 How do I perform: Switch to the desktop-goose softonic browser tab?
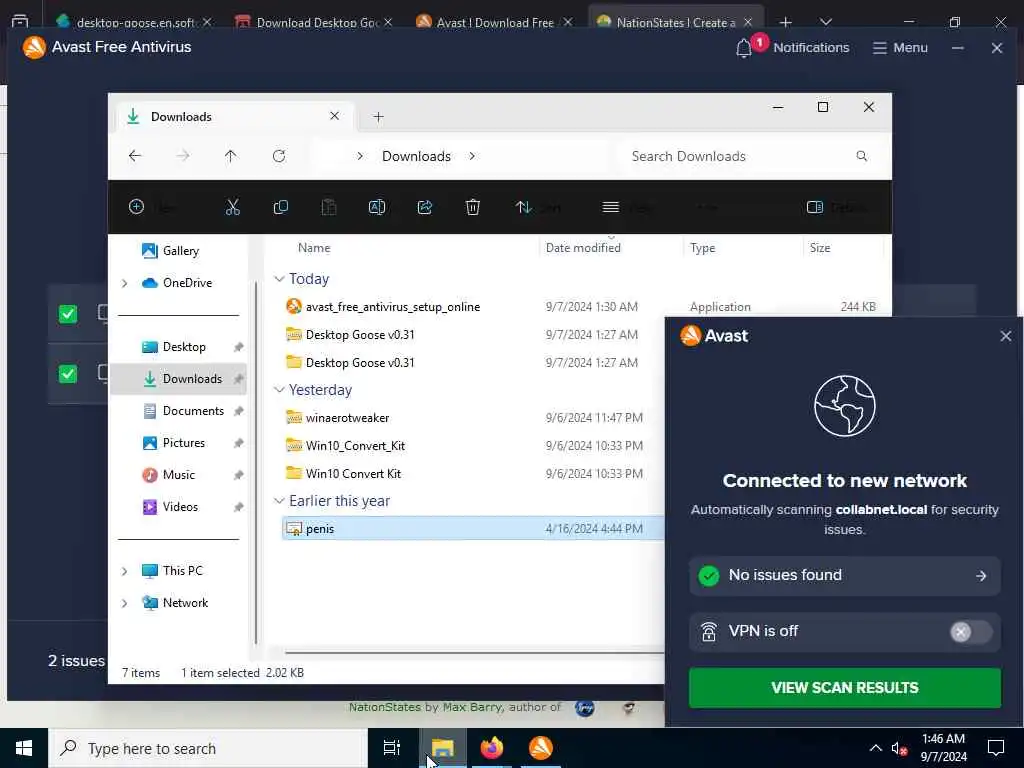(x=134, y=22)
